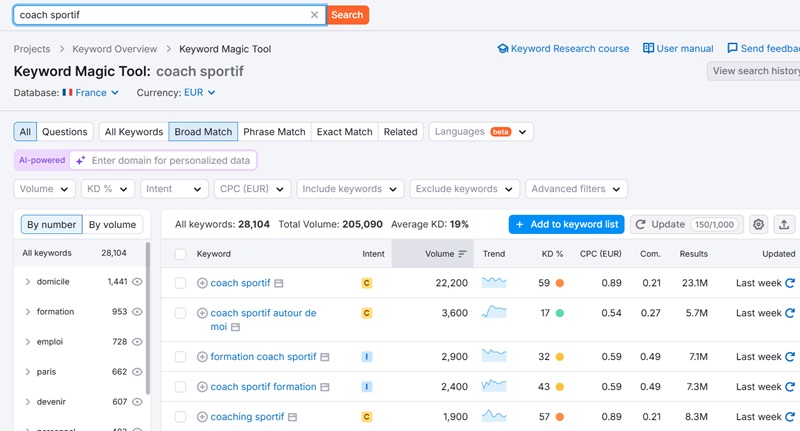800x431 pixels.
Task: Open the Exclude keywords dropdown
Action: (x=464, y=189)
